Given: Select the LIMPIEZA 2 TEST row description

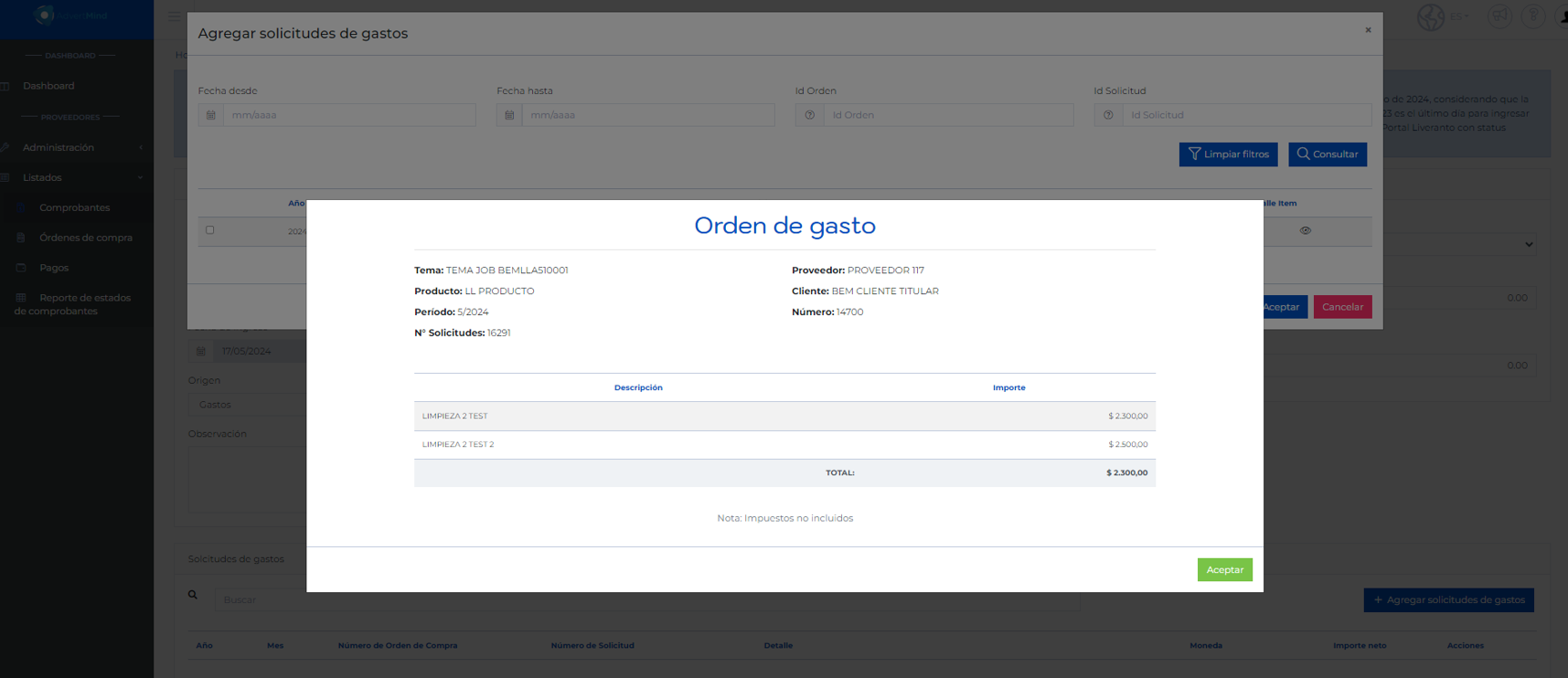Looking at the screenshot, I should tap(454, 416).
